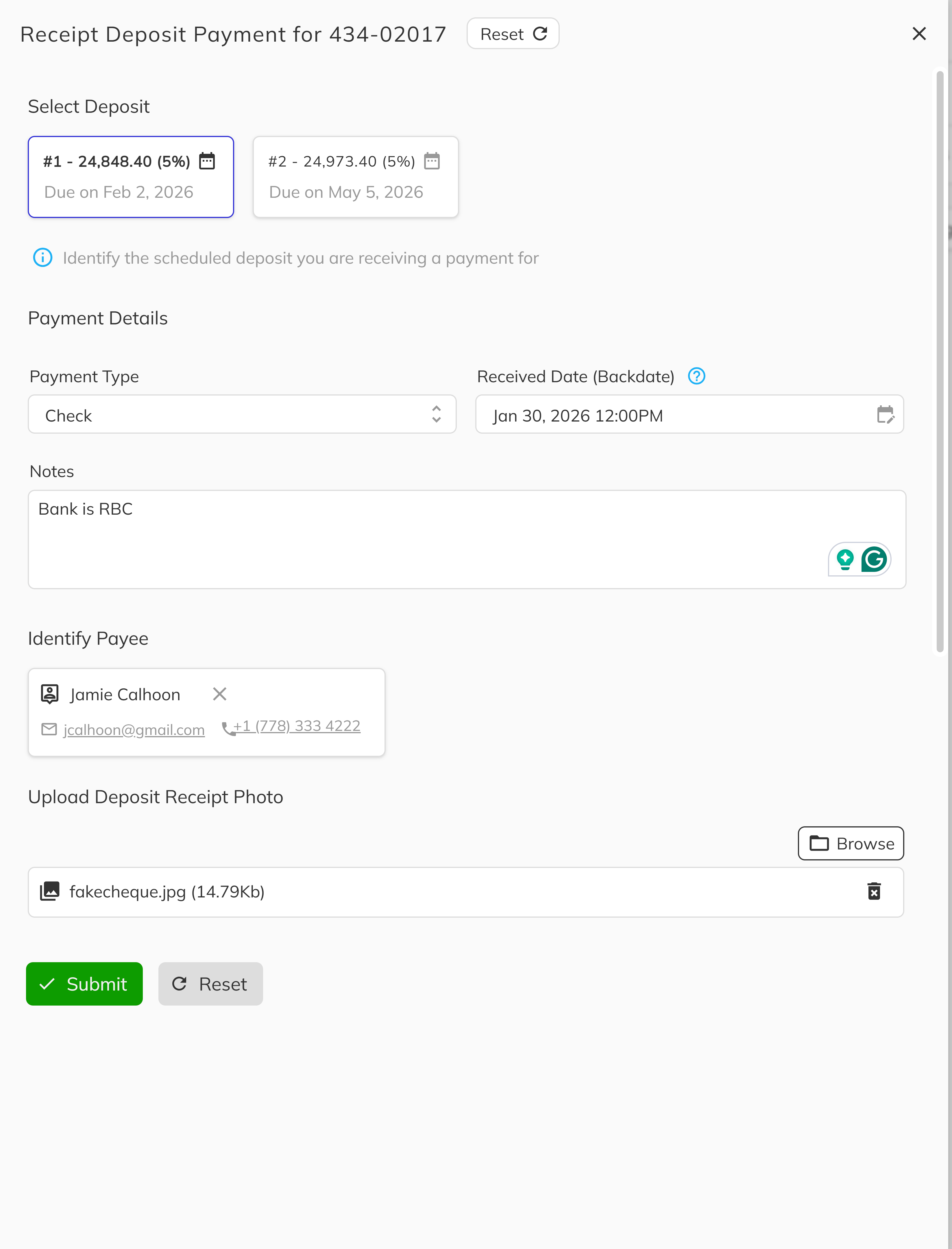Call +1 (778) 333 4222
This screenshot has height=1249, width=952.
[x=296, y=726]
